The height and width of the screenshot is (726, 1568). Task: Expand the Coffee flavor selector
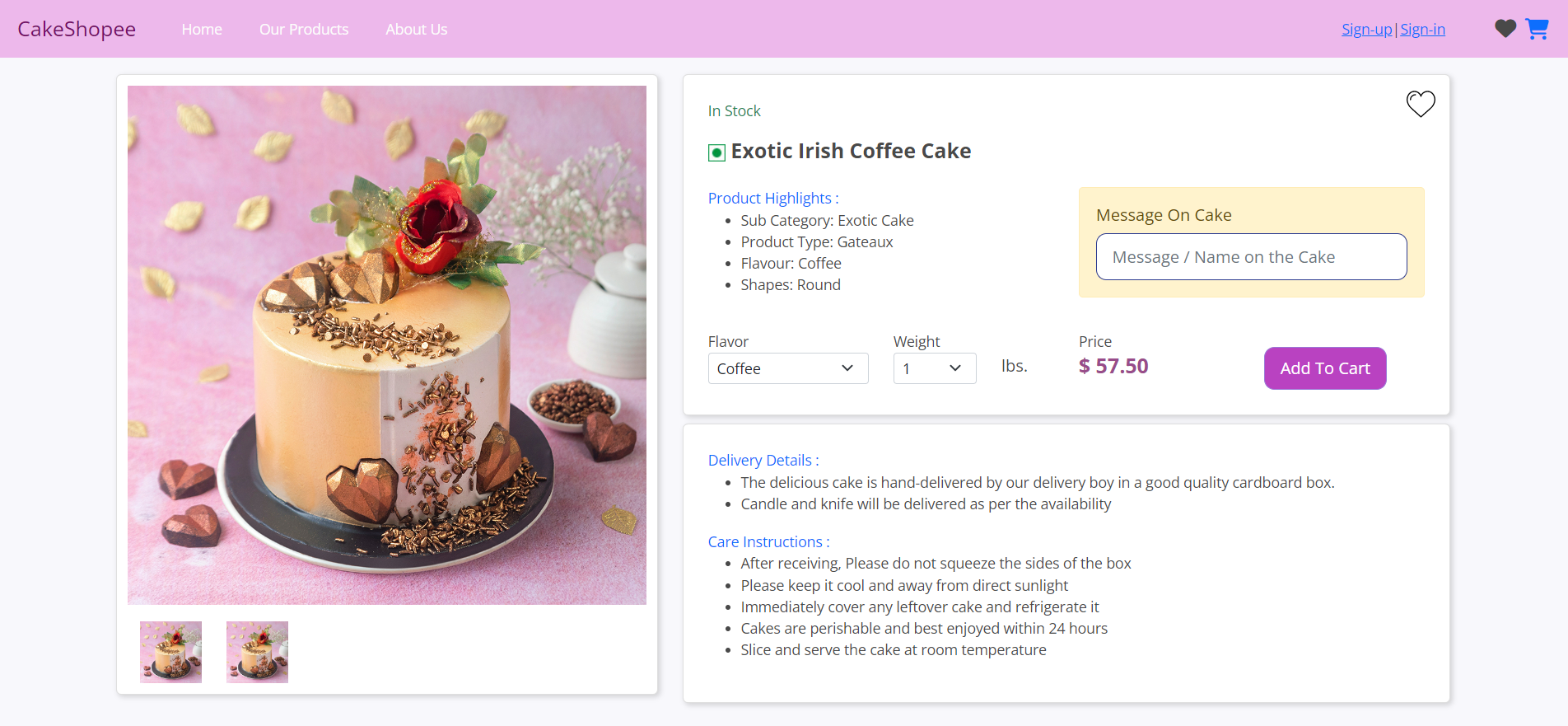coord(787,368)
